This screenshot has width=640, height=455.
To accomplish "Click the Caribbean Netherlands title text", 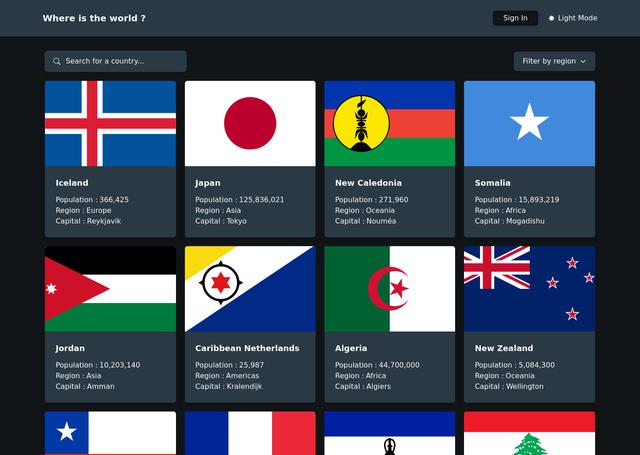I will [x=247, y=348].
